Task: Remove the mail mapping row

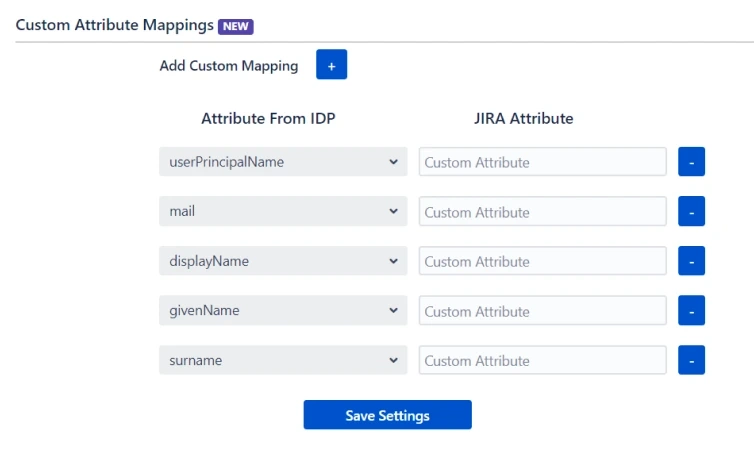Action: (x=691, y=211)
